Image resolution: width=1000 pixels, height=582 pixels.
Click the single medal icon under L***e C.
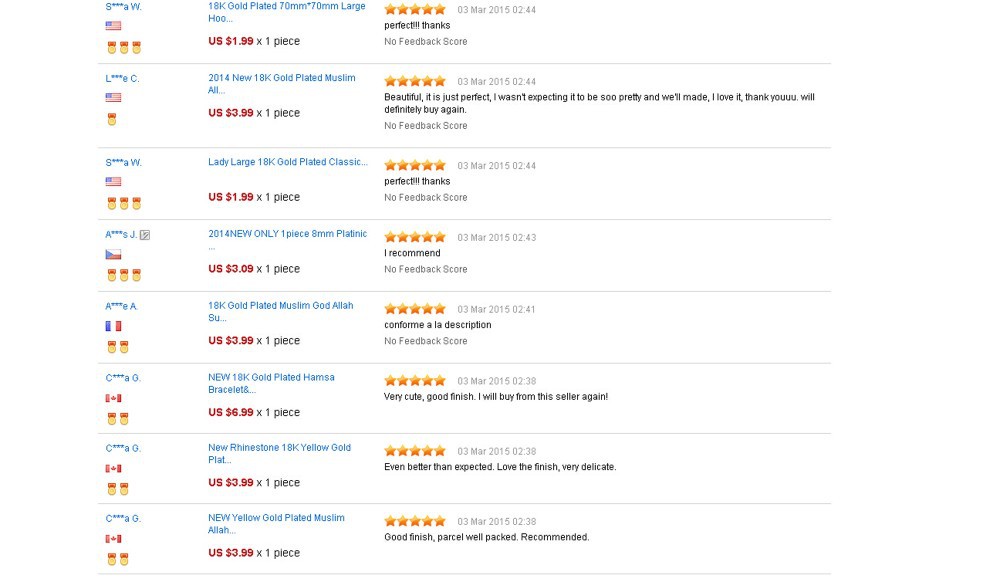coord(112,119)
